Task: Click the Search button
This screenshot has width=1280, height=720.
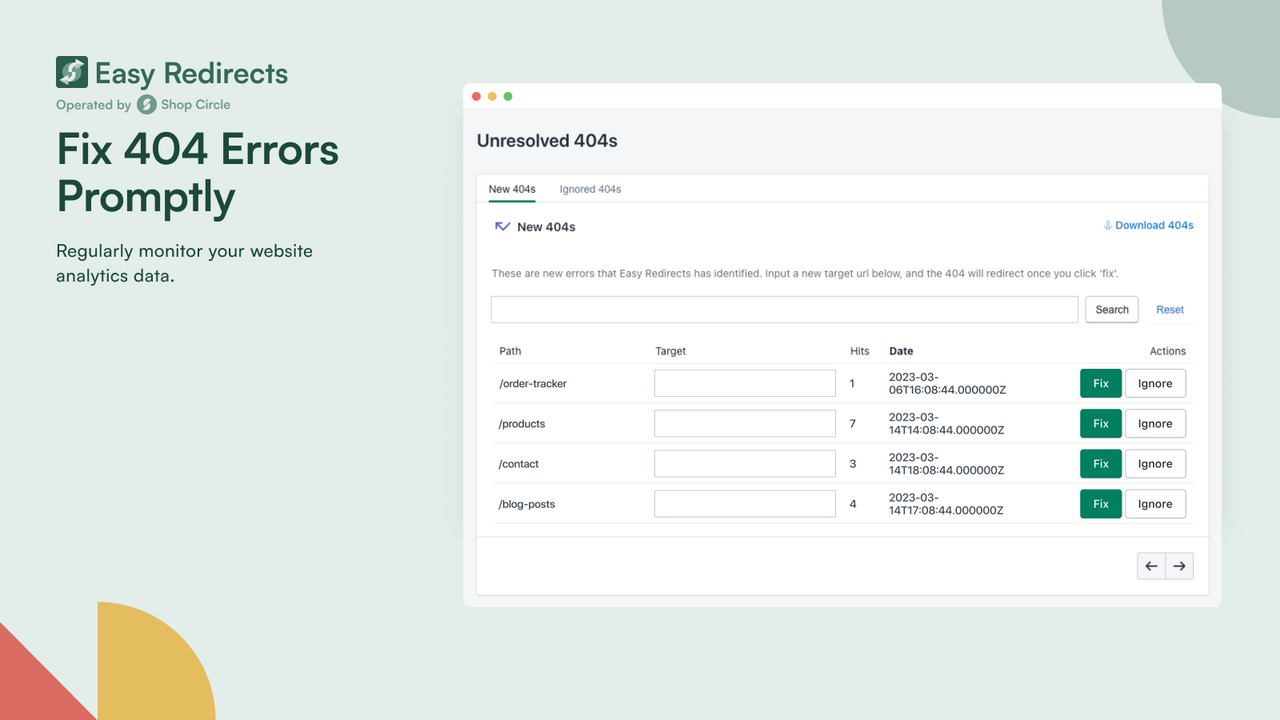Action: (1111, 309)
